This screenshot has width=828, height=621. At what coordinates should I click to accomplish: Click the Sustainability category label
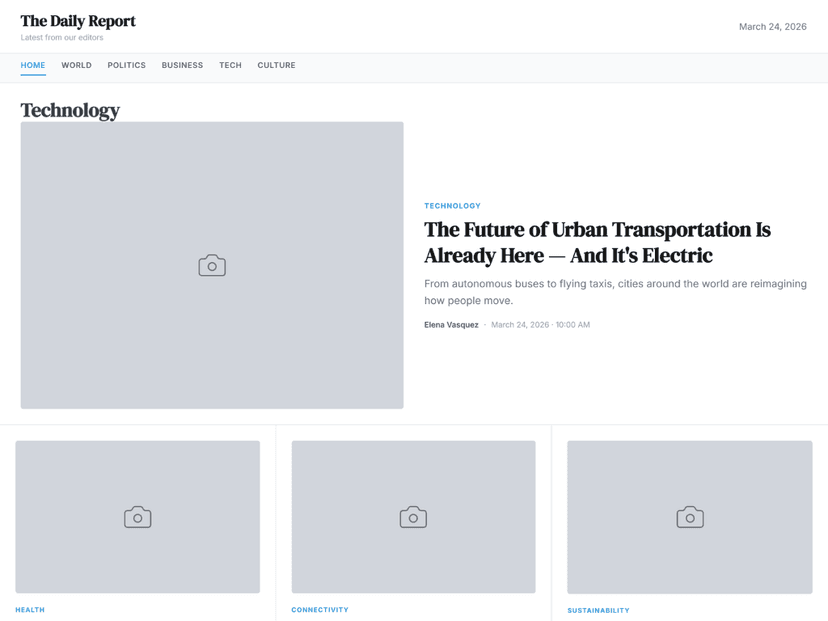click(x=598, y=610)
